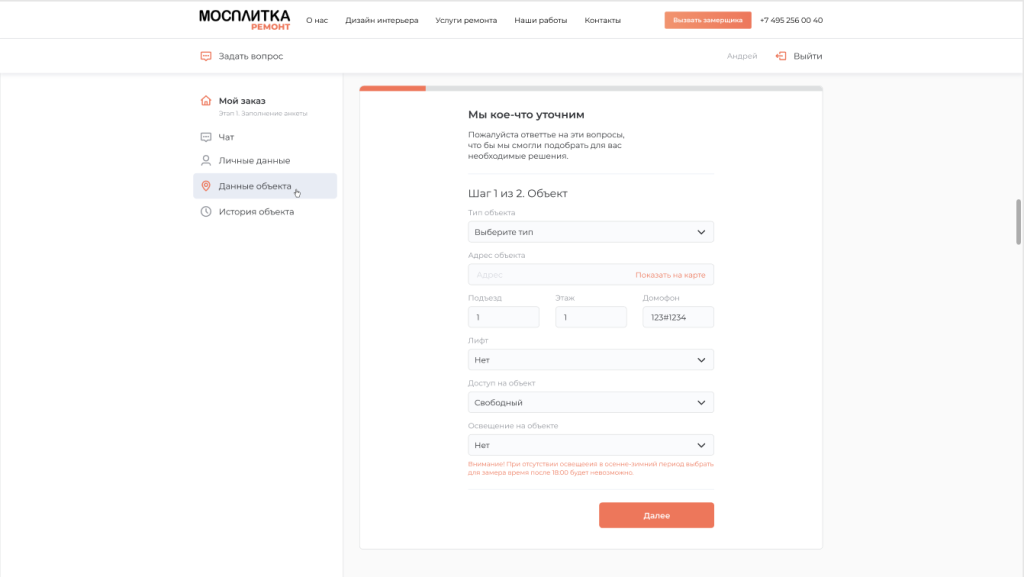
Task: Click the location pin icon for Данные объекта
Action: click(206, 186)
